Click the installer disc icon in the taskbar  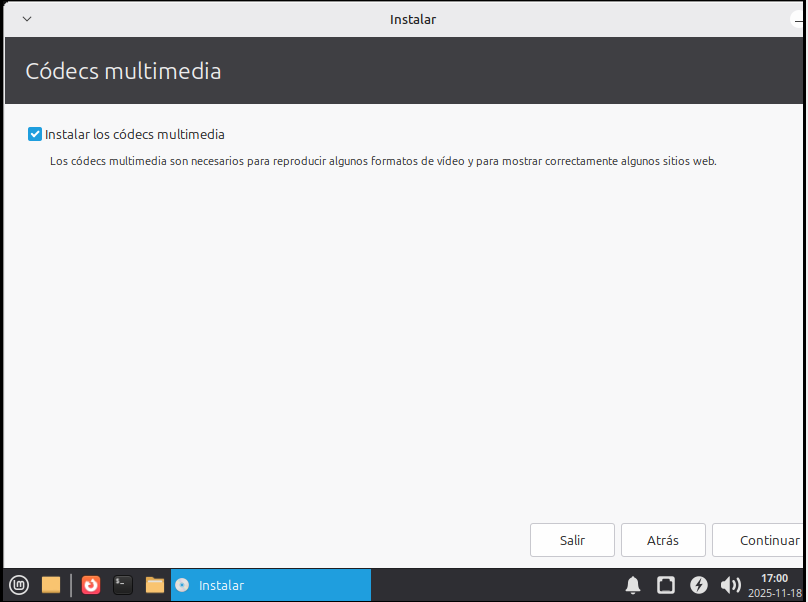coord(183,585)
